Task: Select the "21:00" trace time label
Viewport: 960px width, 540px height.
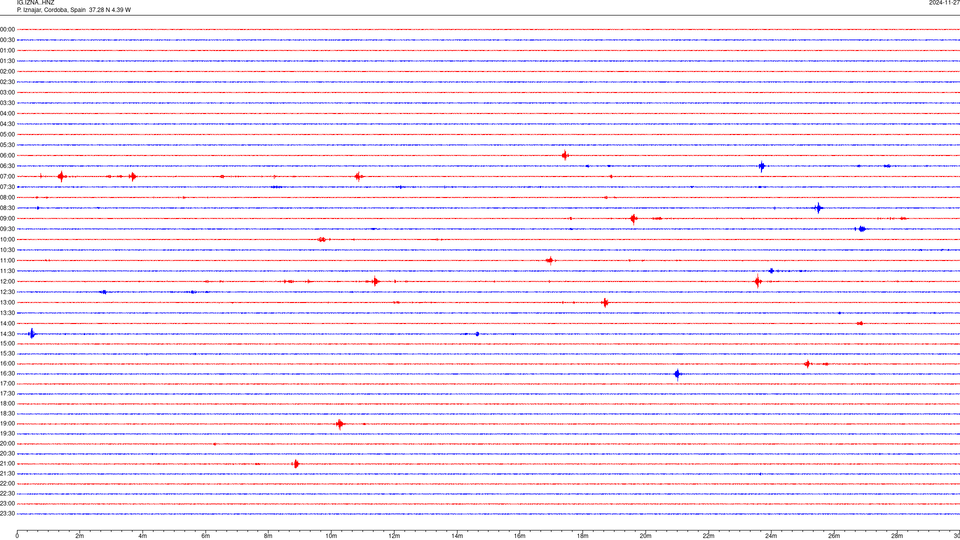Action: [7, 464]
